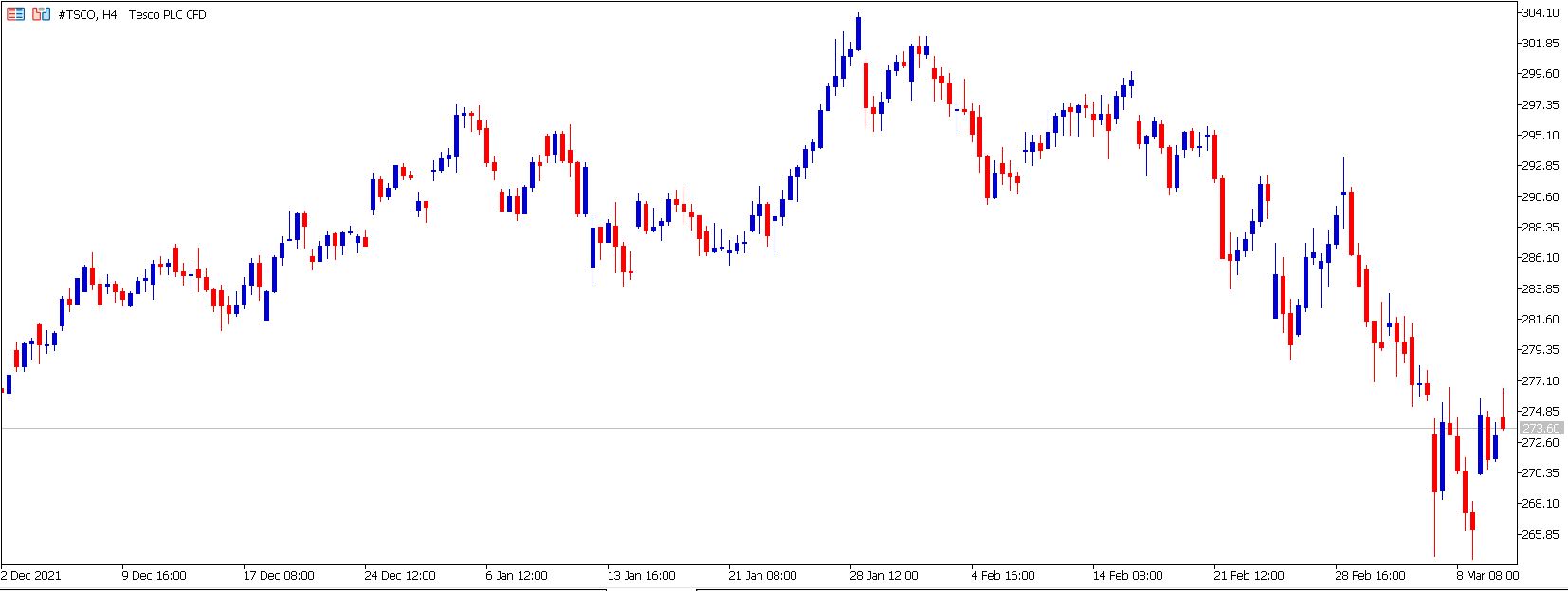This screenshot has width=1568, height=591.
Task: Click the 277.10 price axis label
Action: (1541, 381)
